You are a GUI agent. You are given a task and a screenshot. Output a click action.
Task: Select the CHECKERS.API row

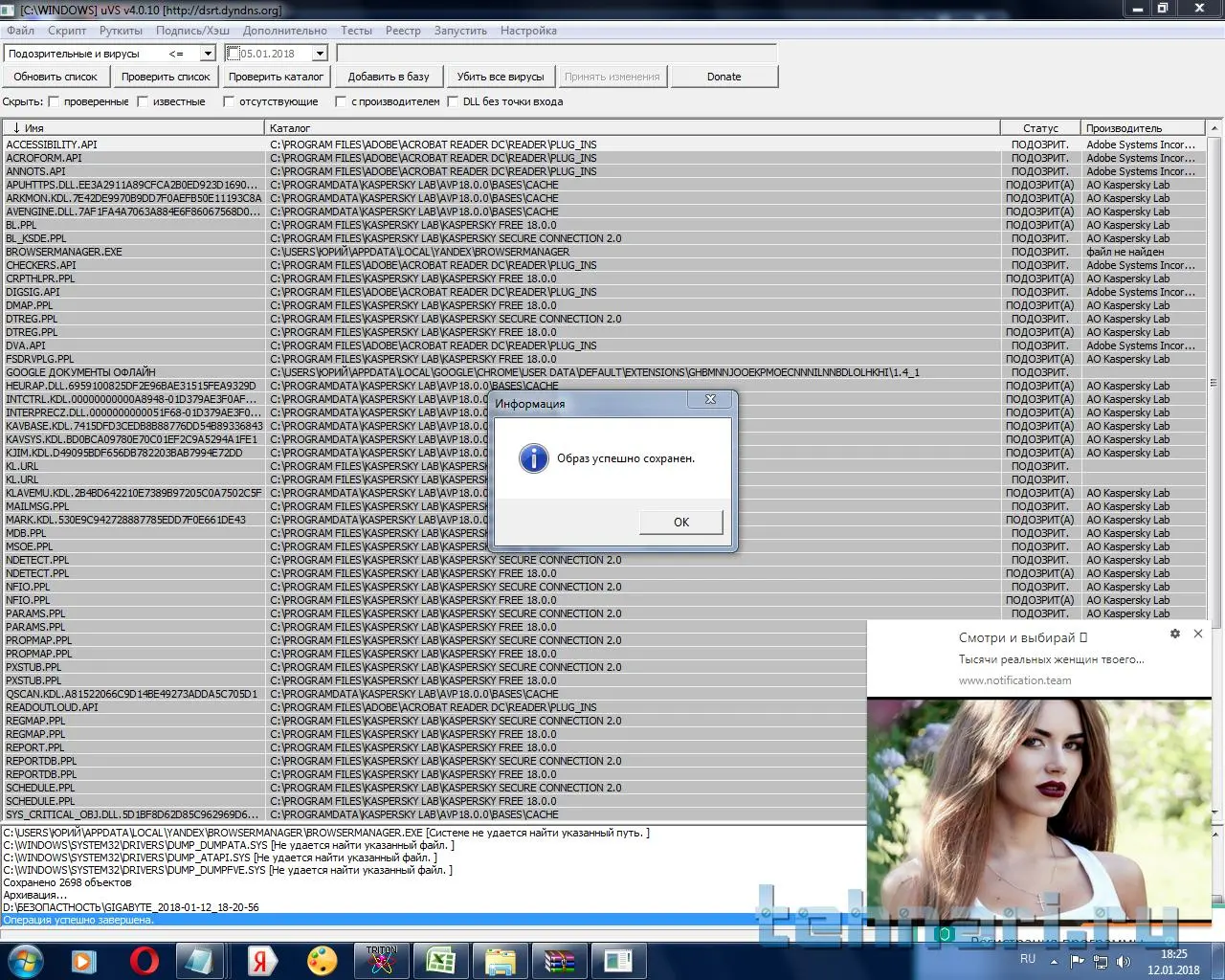pyautogui.click(x=604, y=265)
